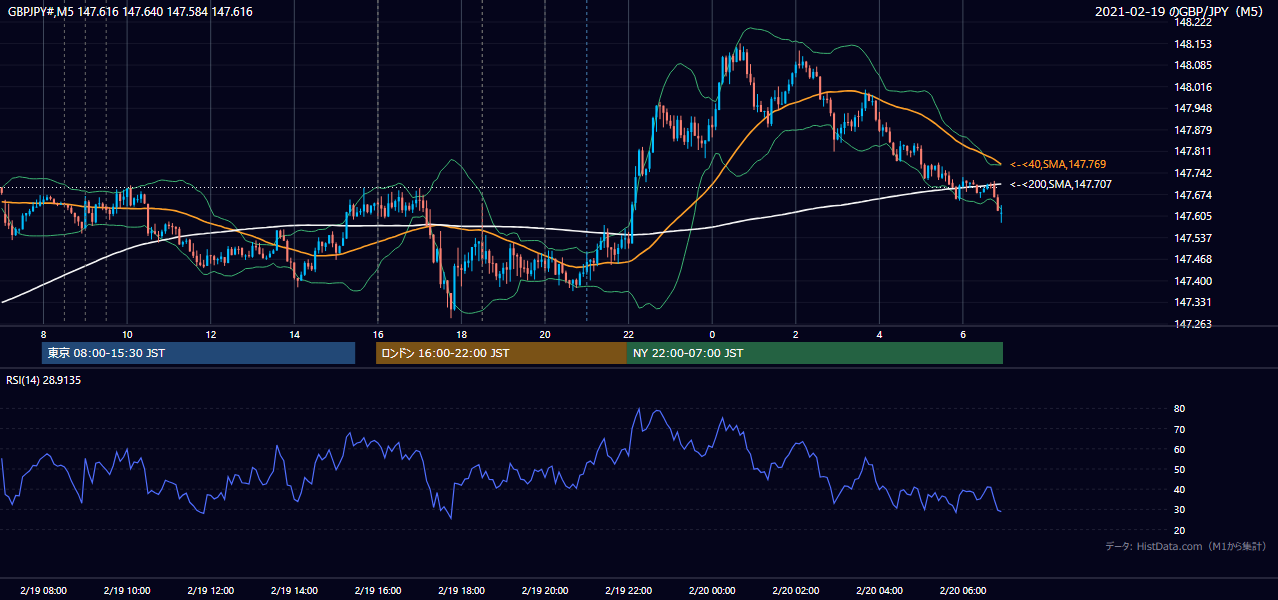Viewport: 1278px width, 600px height.
Task: Click the 2/20 06:00 time label
Action: 962,591
